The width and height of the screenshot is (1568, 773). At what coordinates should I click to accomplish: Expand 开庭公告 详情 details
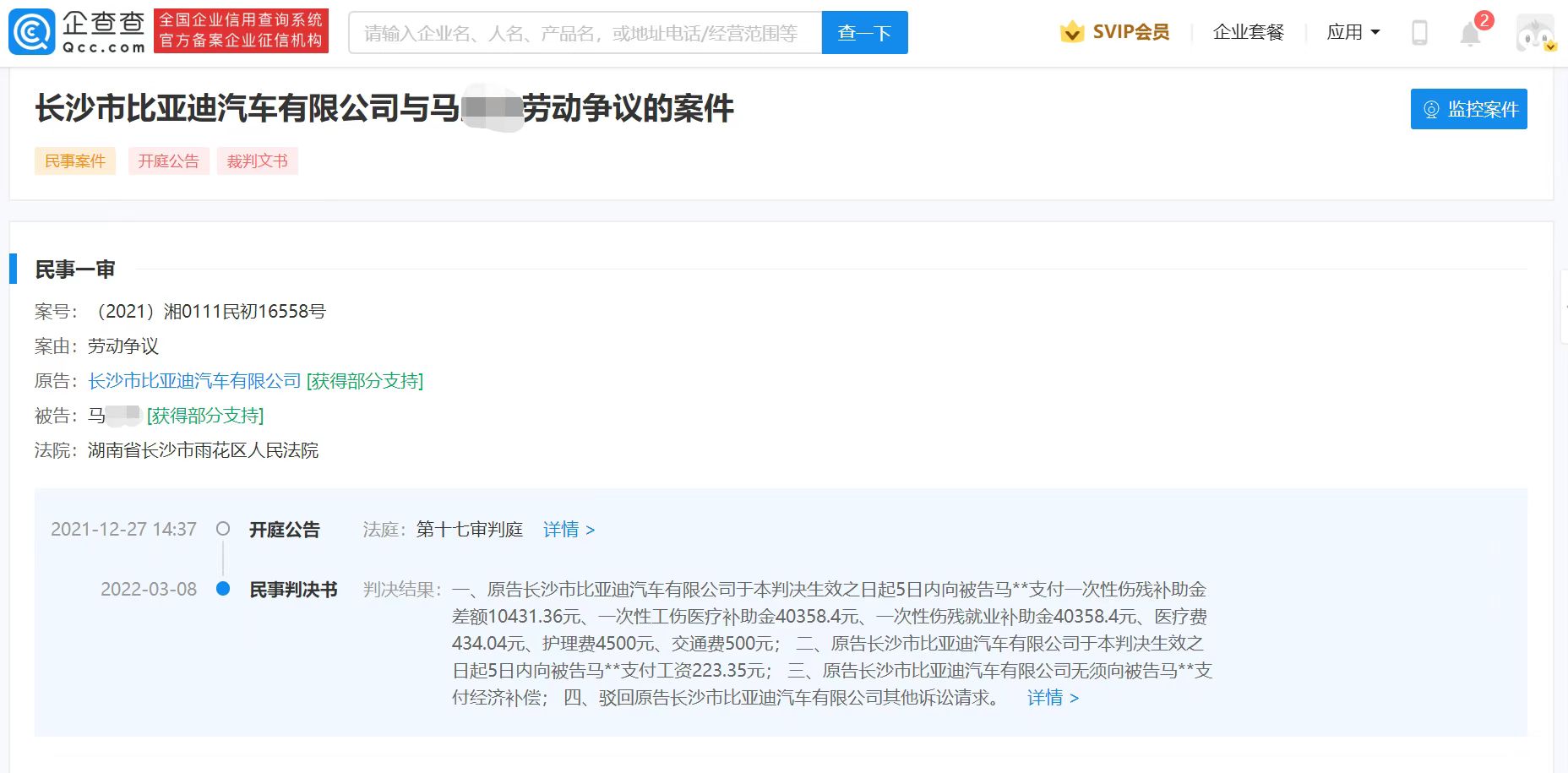point(569,530)
